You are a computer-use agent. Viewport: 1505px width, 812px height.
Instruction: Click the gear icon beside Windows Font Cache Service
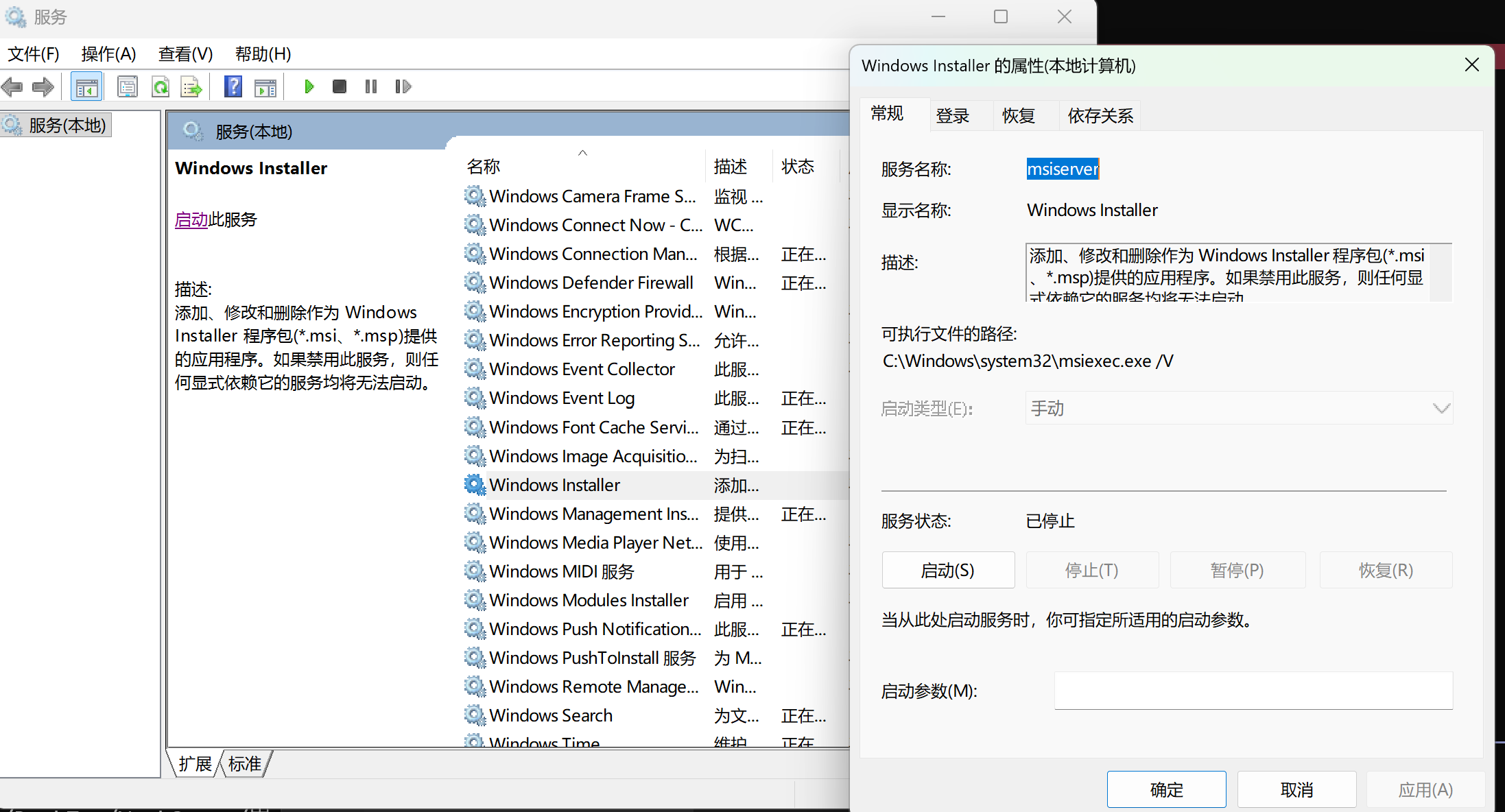(x=475, y=427)
